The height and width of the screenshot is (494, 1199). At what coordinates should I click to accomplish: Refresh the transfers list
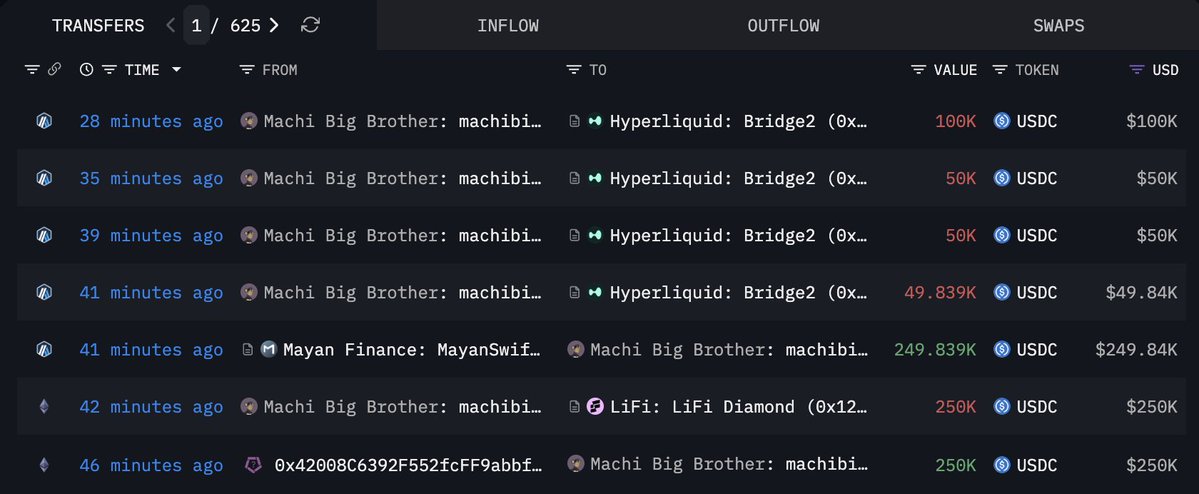(311, 25)
